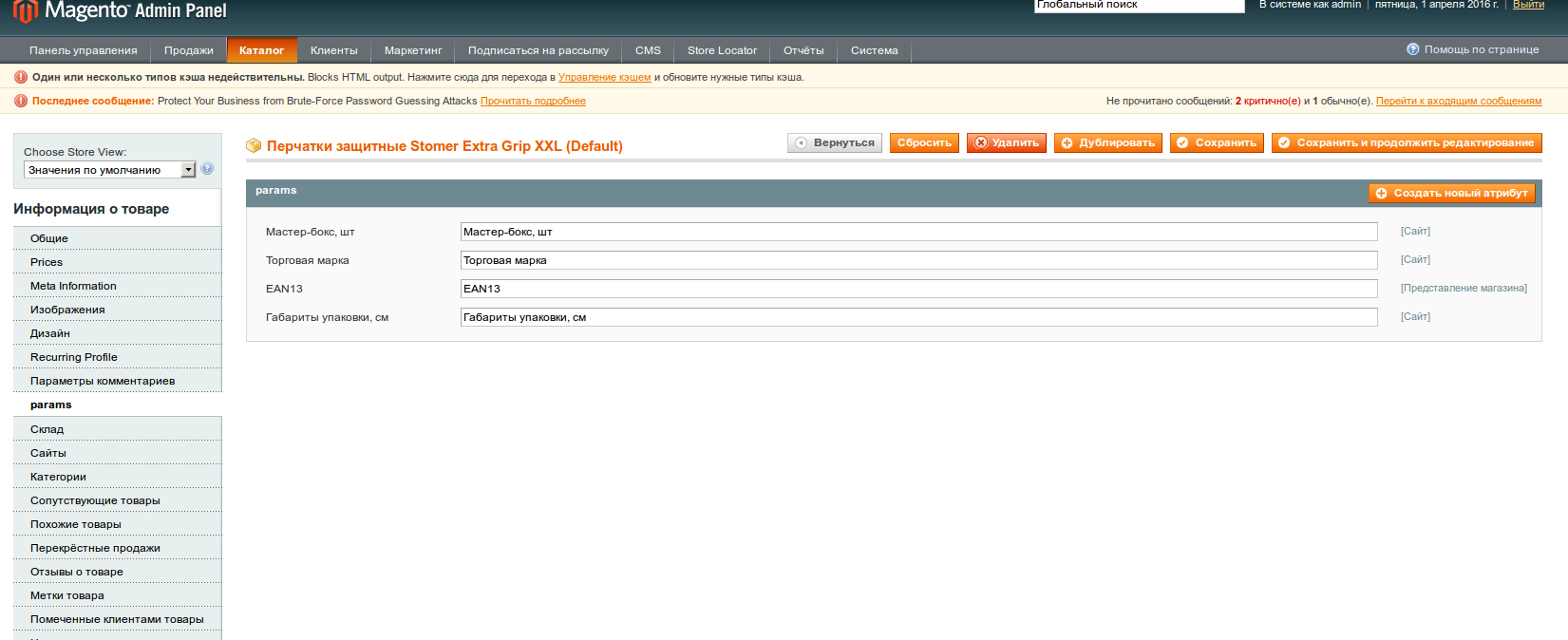1568x640 pixels.
Task: Click the Вернуться button
Action: point(835,142)
